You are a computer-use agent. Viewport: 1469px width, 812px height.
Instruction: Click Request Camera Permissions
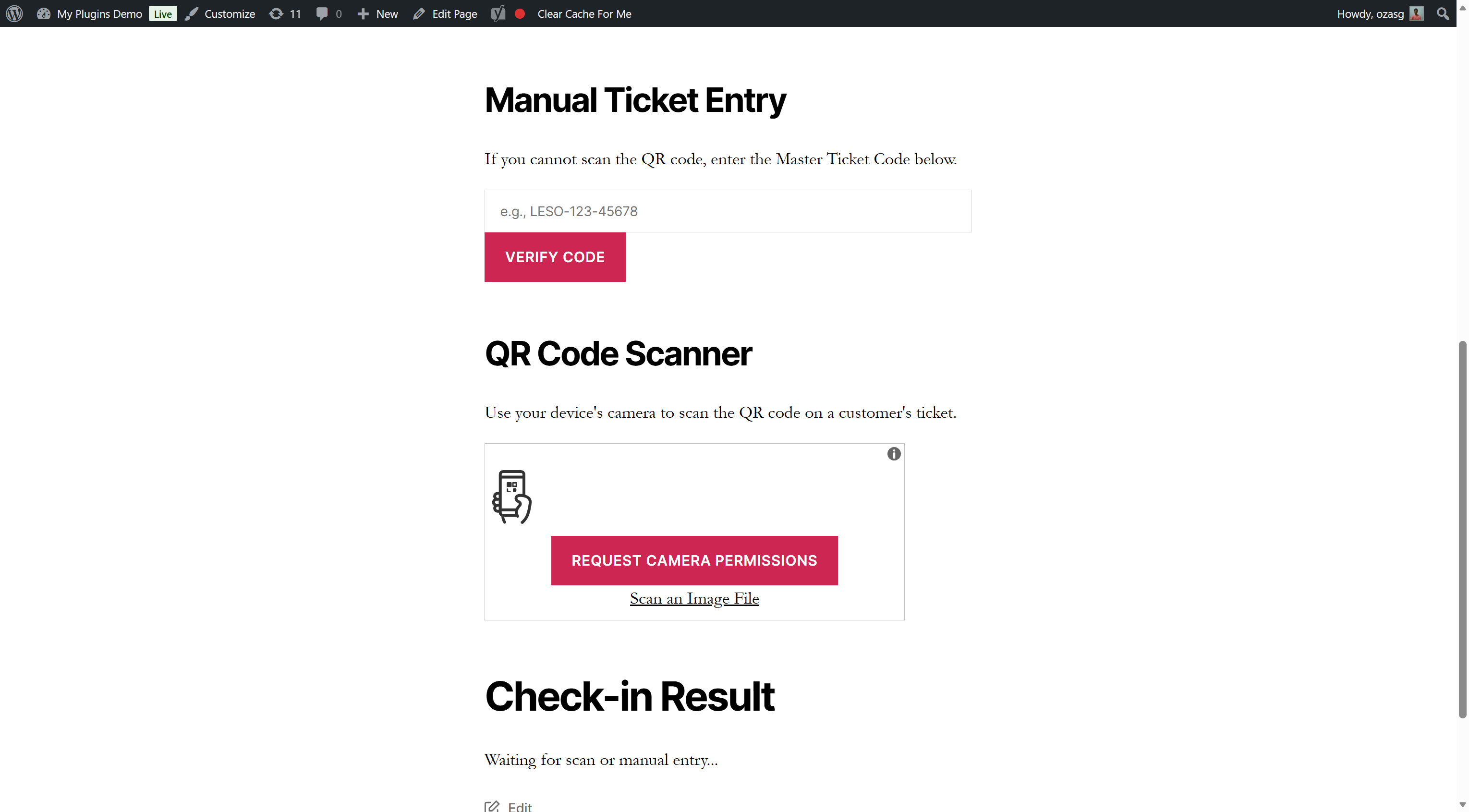694,560
